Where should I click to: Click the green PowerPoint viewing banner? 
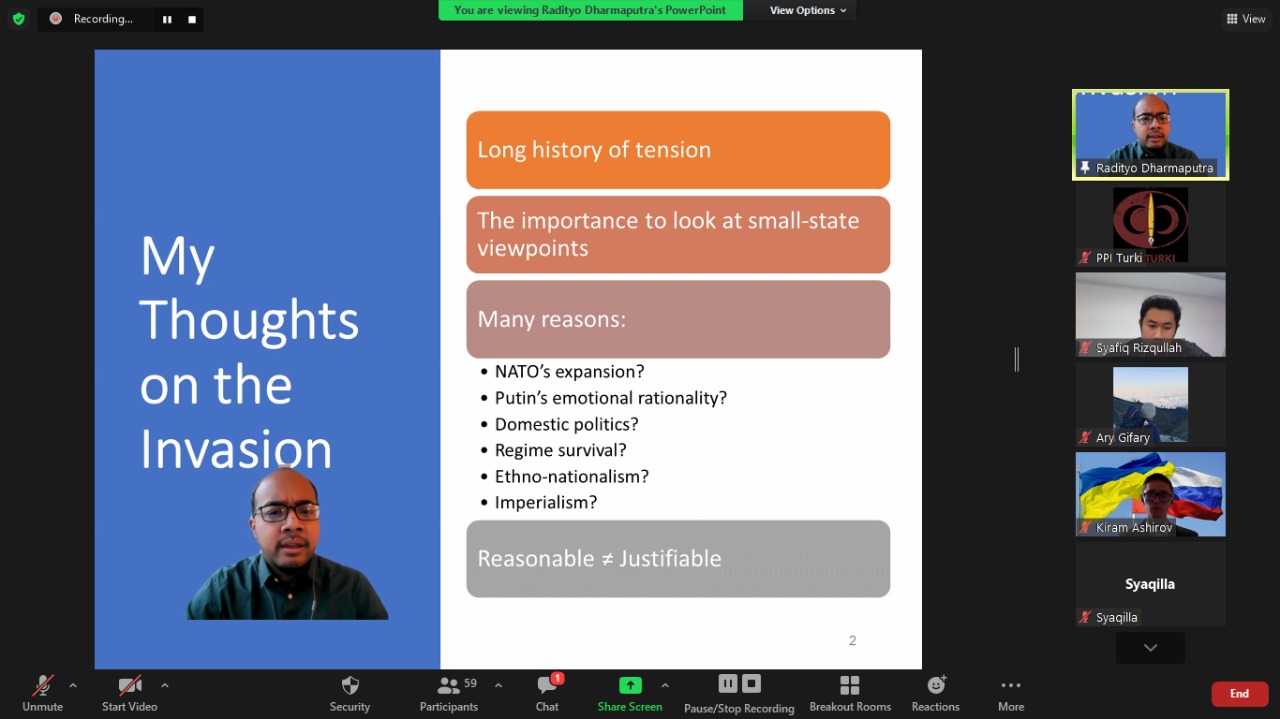pos(590,10)
